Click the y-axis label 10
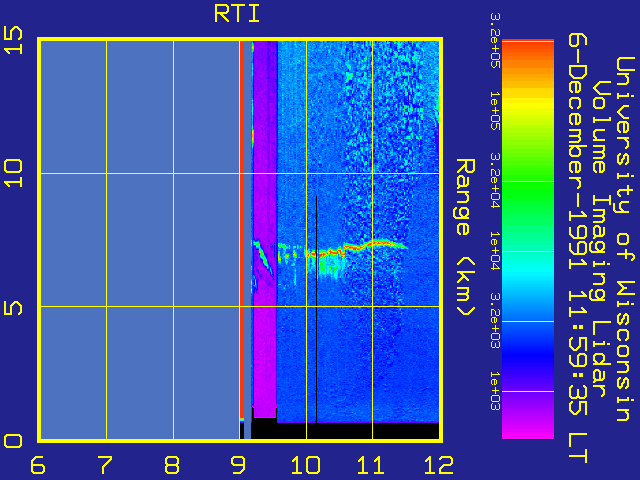The width and height of the screenshot is (640, 480). (x=13, y=173)
